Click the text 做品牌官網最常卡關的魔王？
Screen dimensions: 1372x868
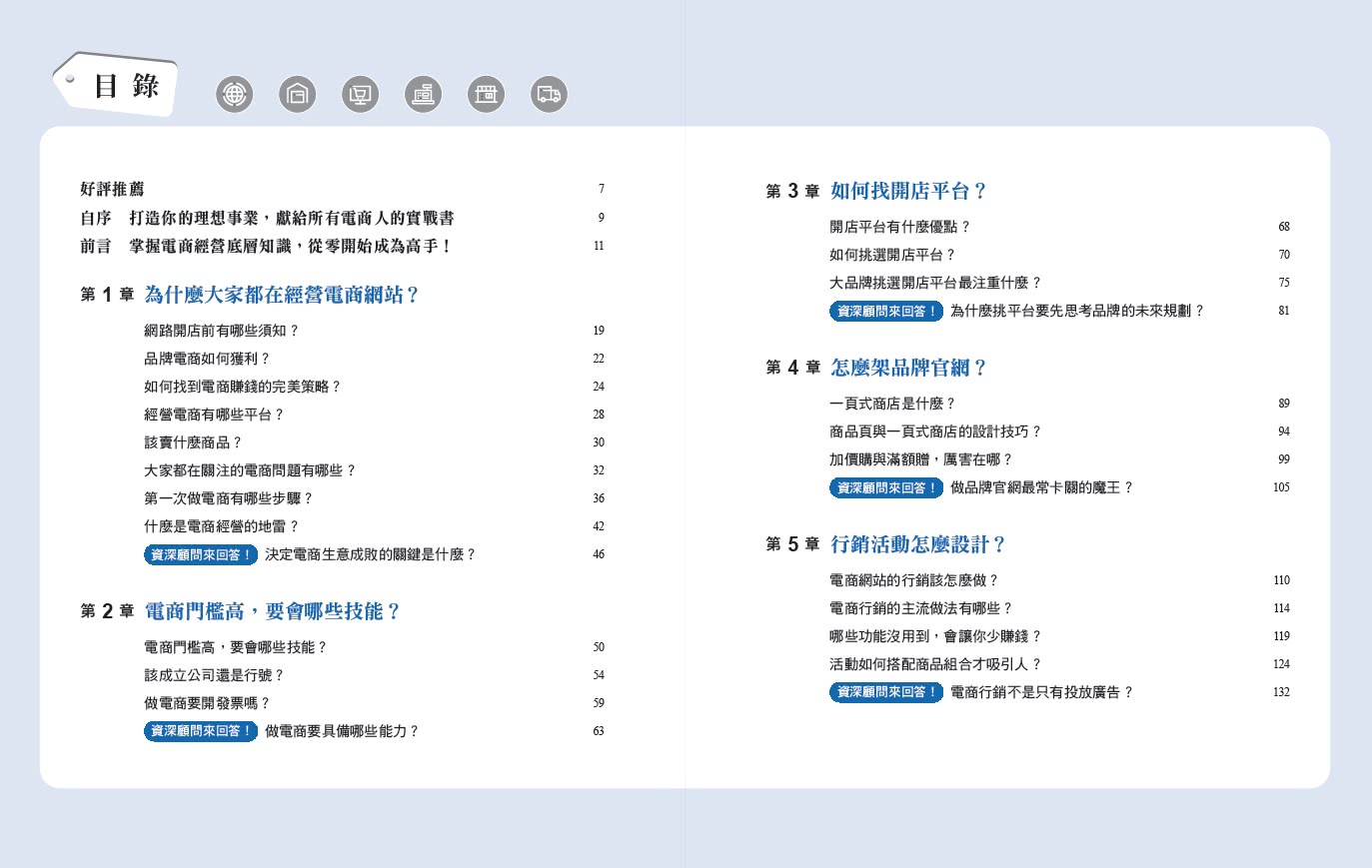point(1042,487)
